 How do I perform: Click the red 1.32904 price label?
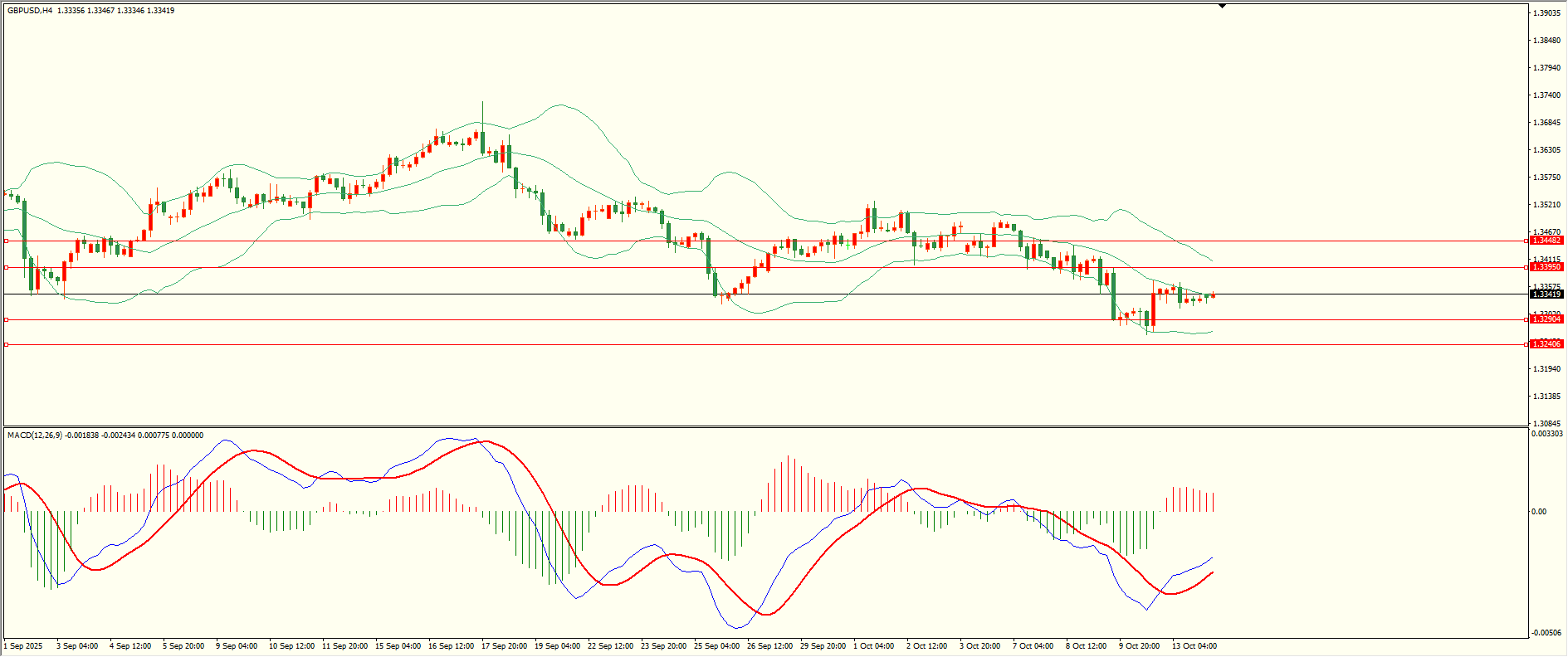(x=1546, y=319)
